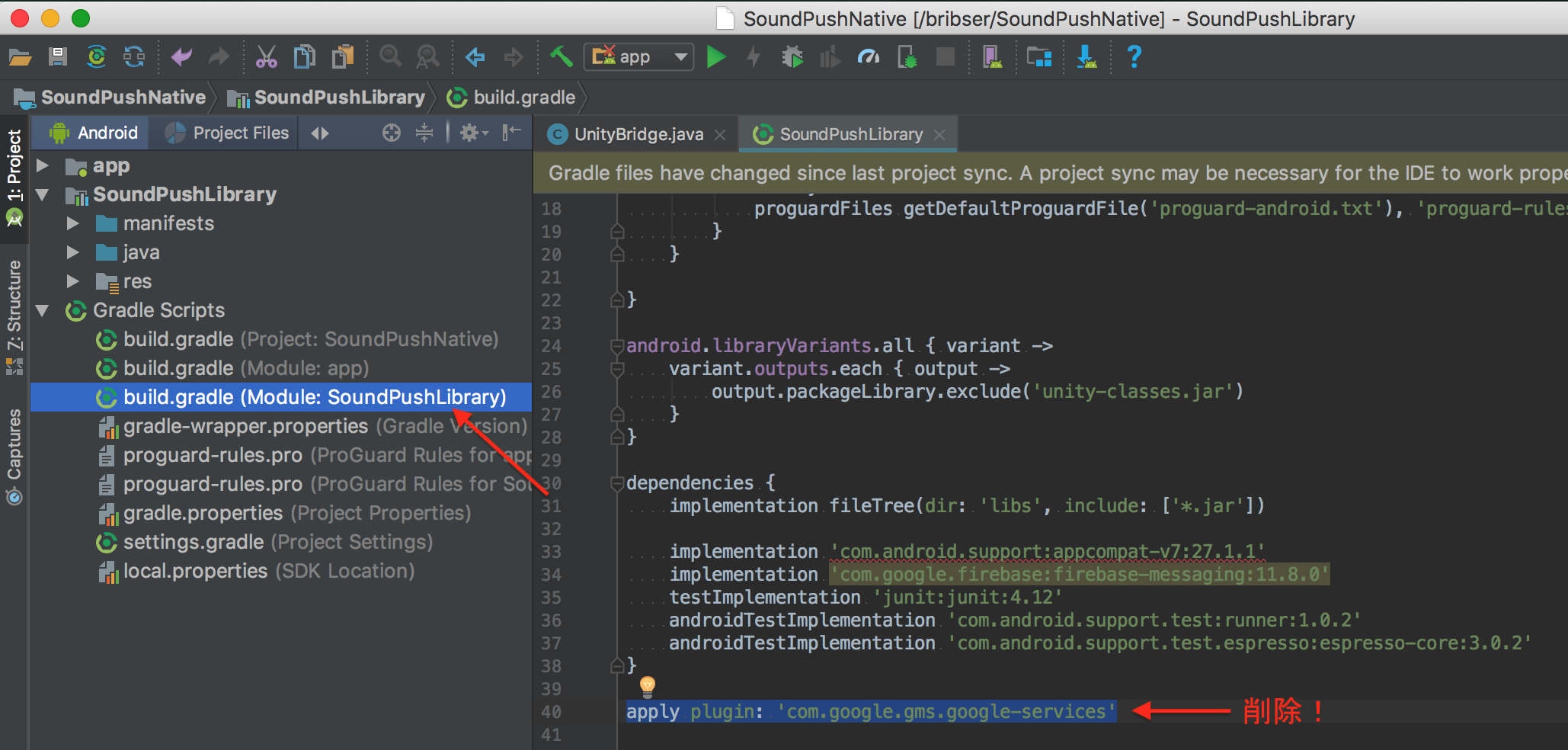This screenshot has height=750, width=1568.
Task: Collapse all nodes in the project panel
Action: (424, 133)
